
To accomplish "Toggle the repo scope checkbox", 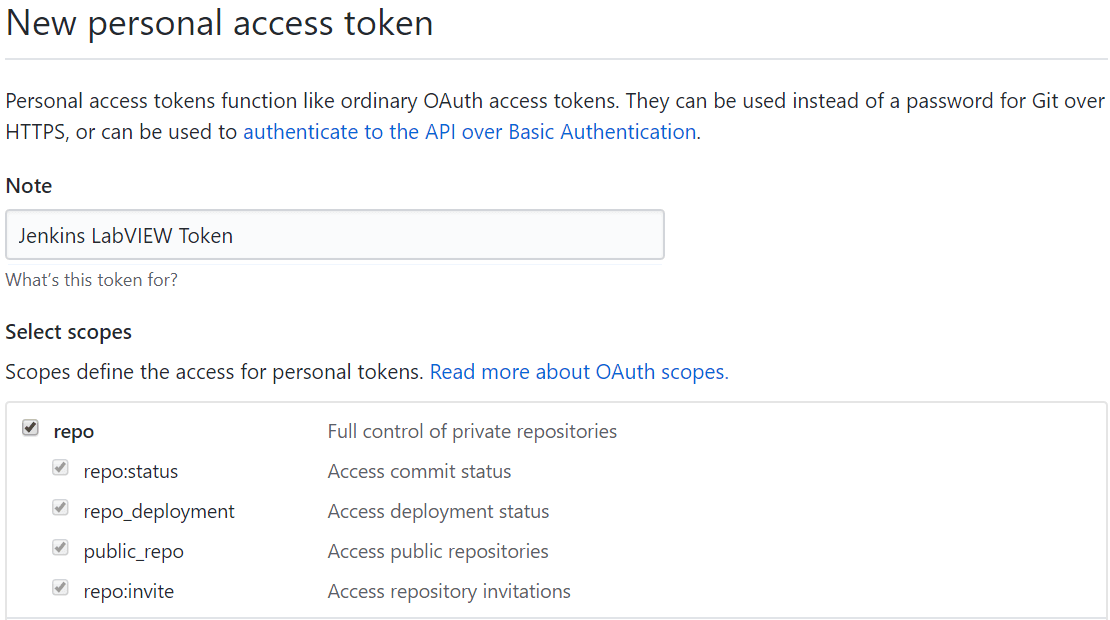I will [x=31, y=428].
